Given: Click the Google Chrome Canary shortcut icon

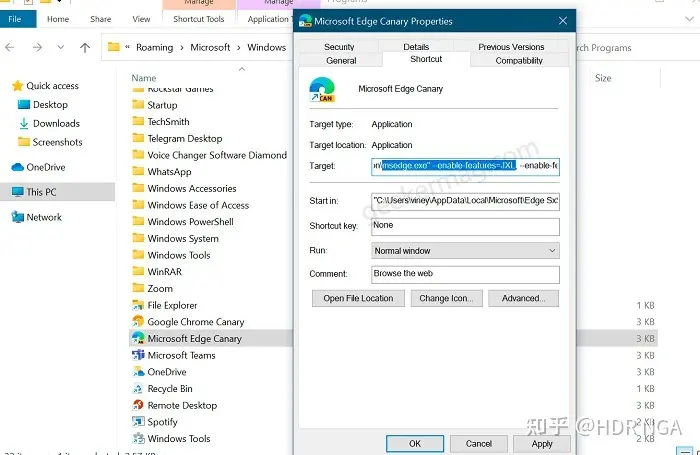Looking at the screenshot, I should click(x=138, y=321).
